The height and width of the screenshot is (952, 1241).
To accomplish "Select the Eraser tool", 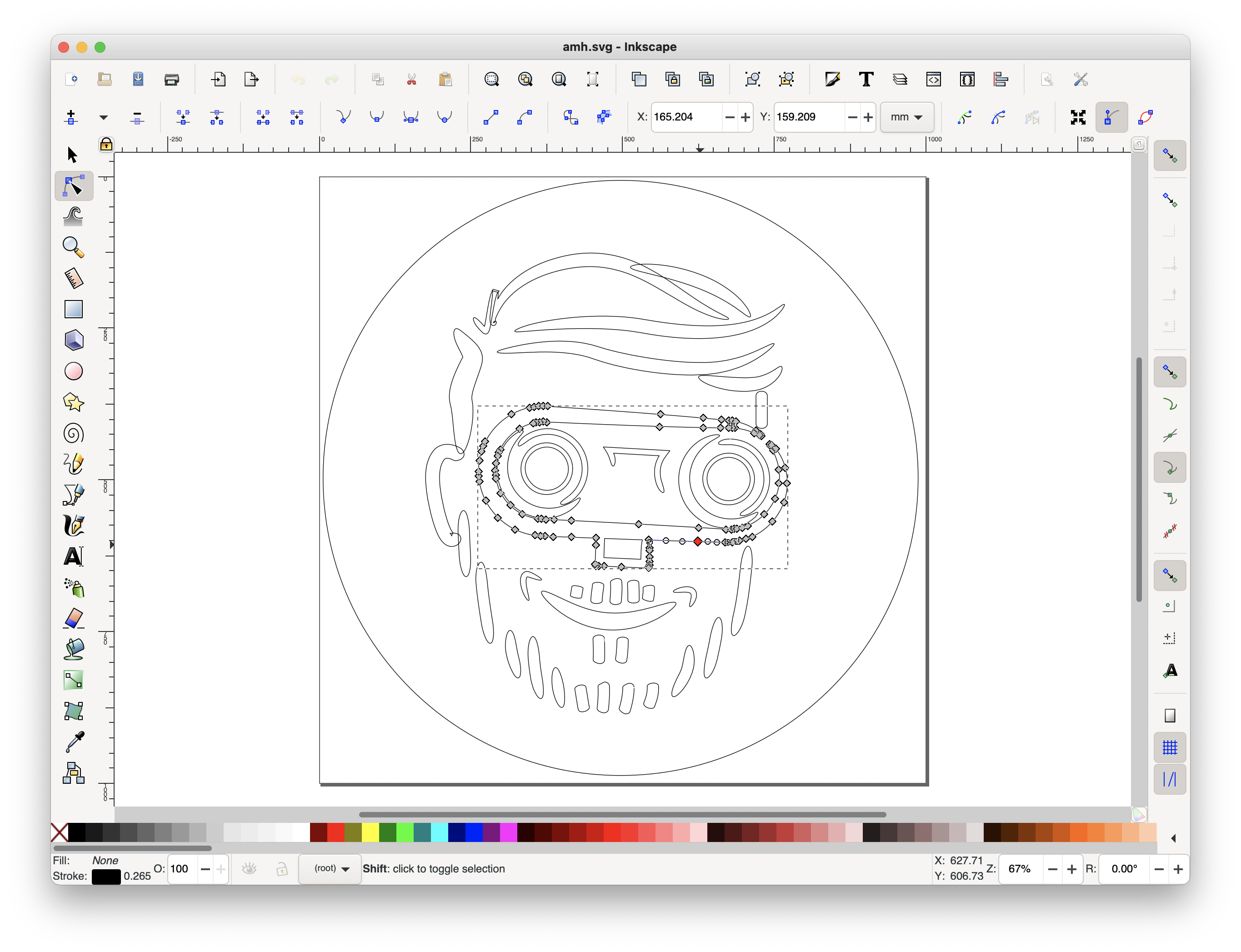I will click(73, 618).
